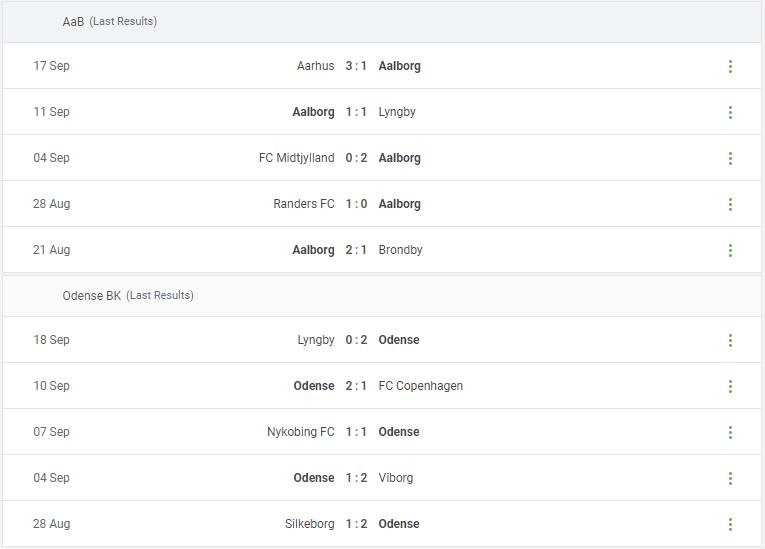Screen dimensions: 765x549
Task: Click the Aarhus team name
Action: pyautogui.click(x=315, y=66)
